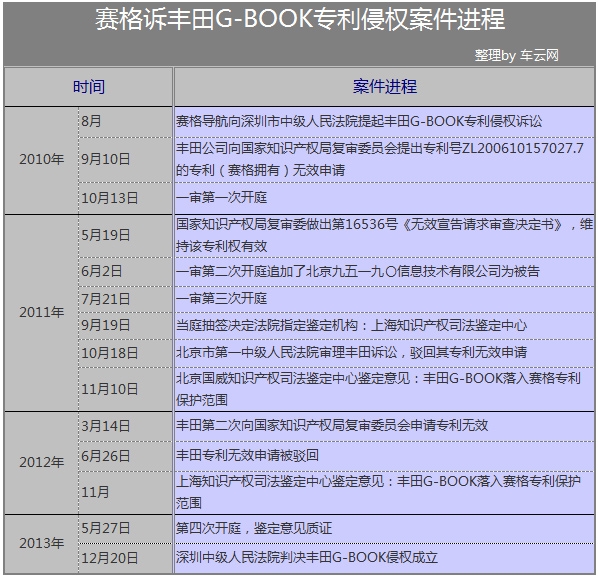This screenshot has width=598, height=579.
Task: Click the entry 一审第三次开庭
Action: (384, 299)
